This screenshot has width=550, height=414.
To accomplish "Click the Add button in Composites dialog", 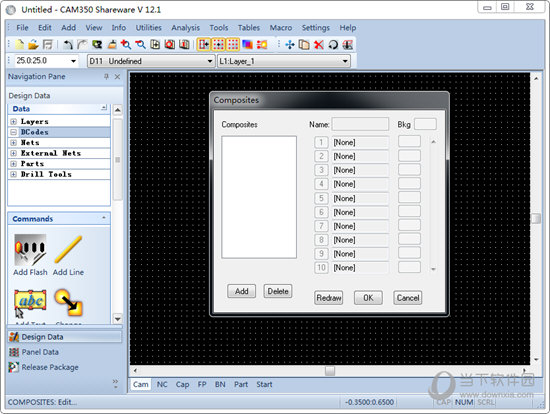I will tap(241, 291).
